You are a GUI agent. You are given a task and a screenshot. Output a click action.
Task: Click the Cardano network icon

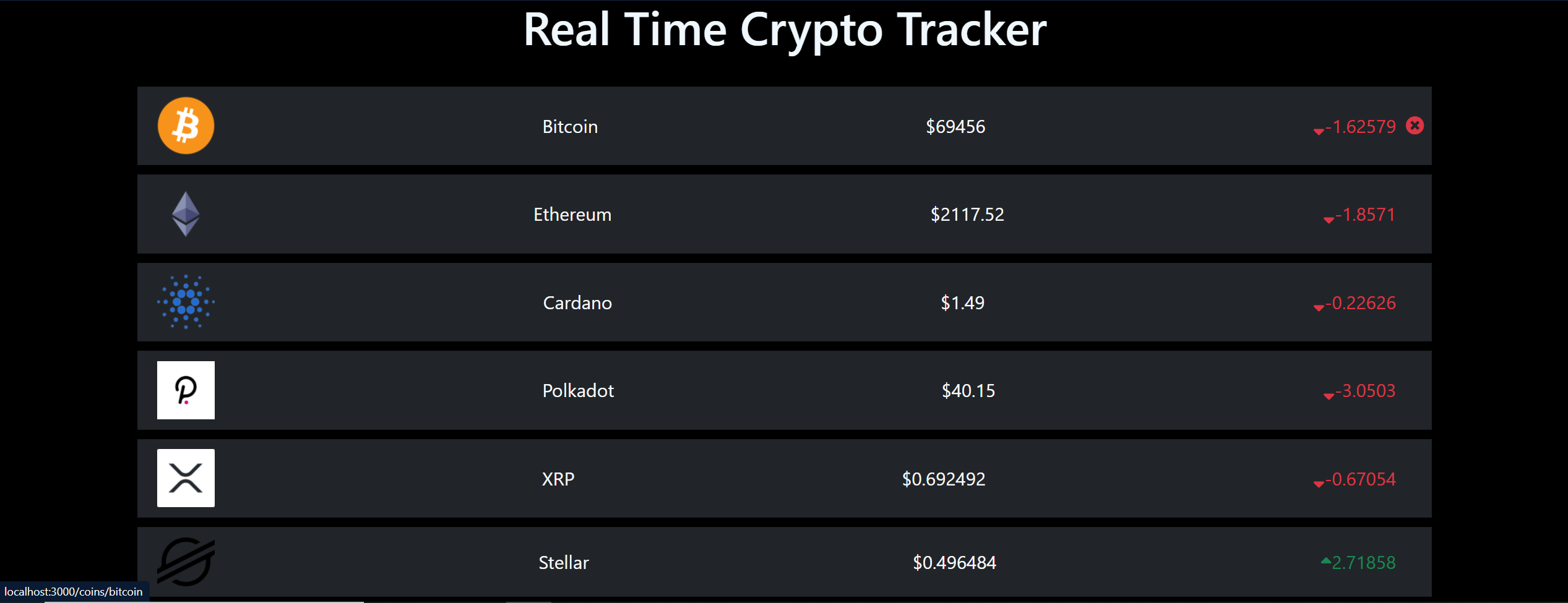(x=186, y=302)
